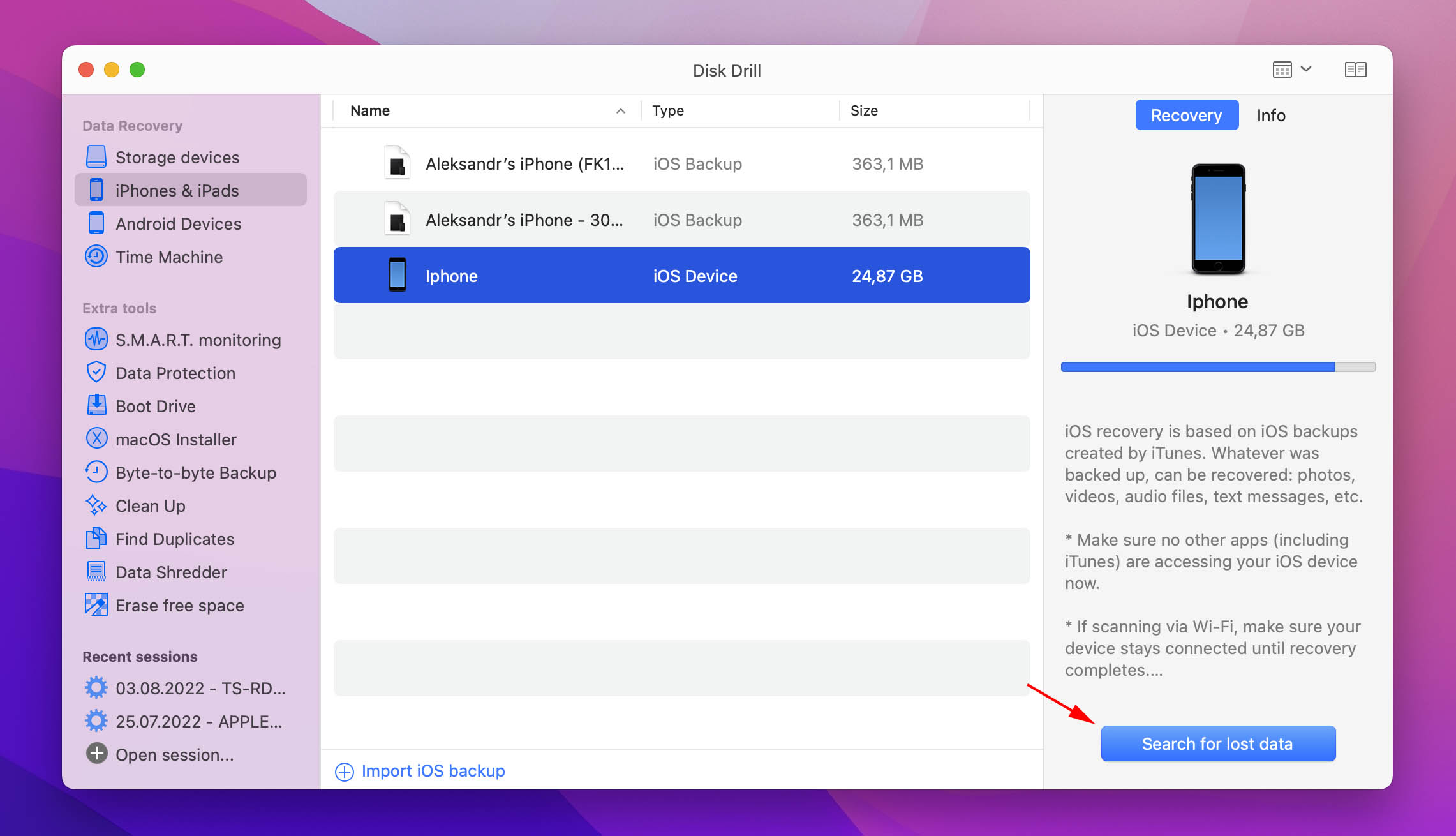The width and height of the screenshot is (1456, 836).
Task: Open Boot Drive tool
Action: click(x=191, y=406)
